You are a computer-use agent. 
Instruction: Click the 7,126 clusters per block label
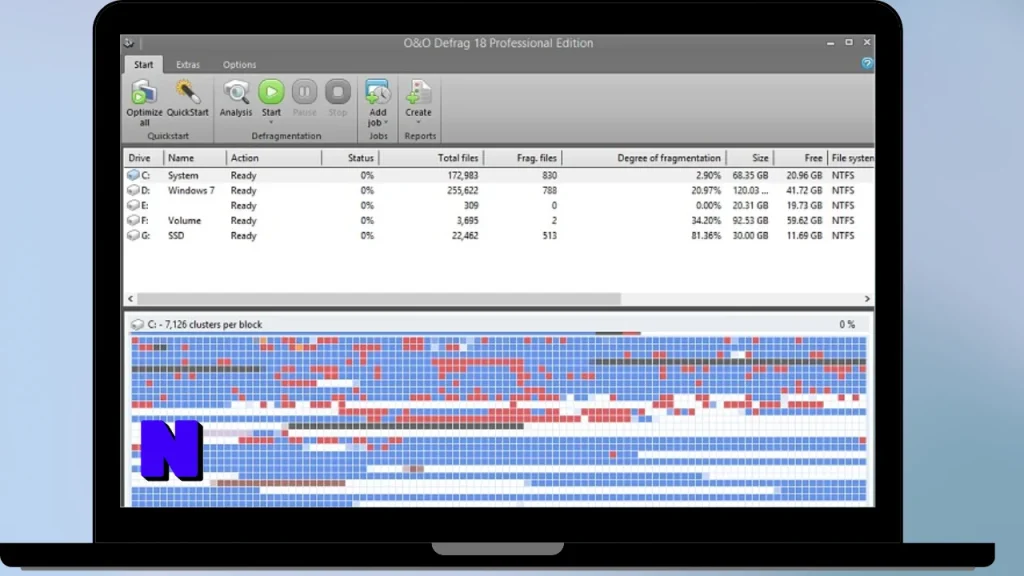[x=204, y=325]
